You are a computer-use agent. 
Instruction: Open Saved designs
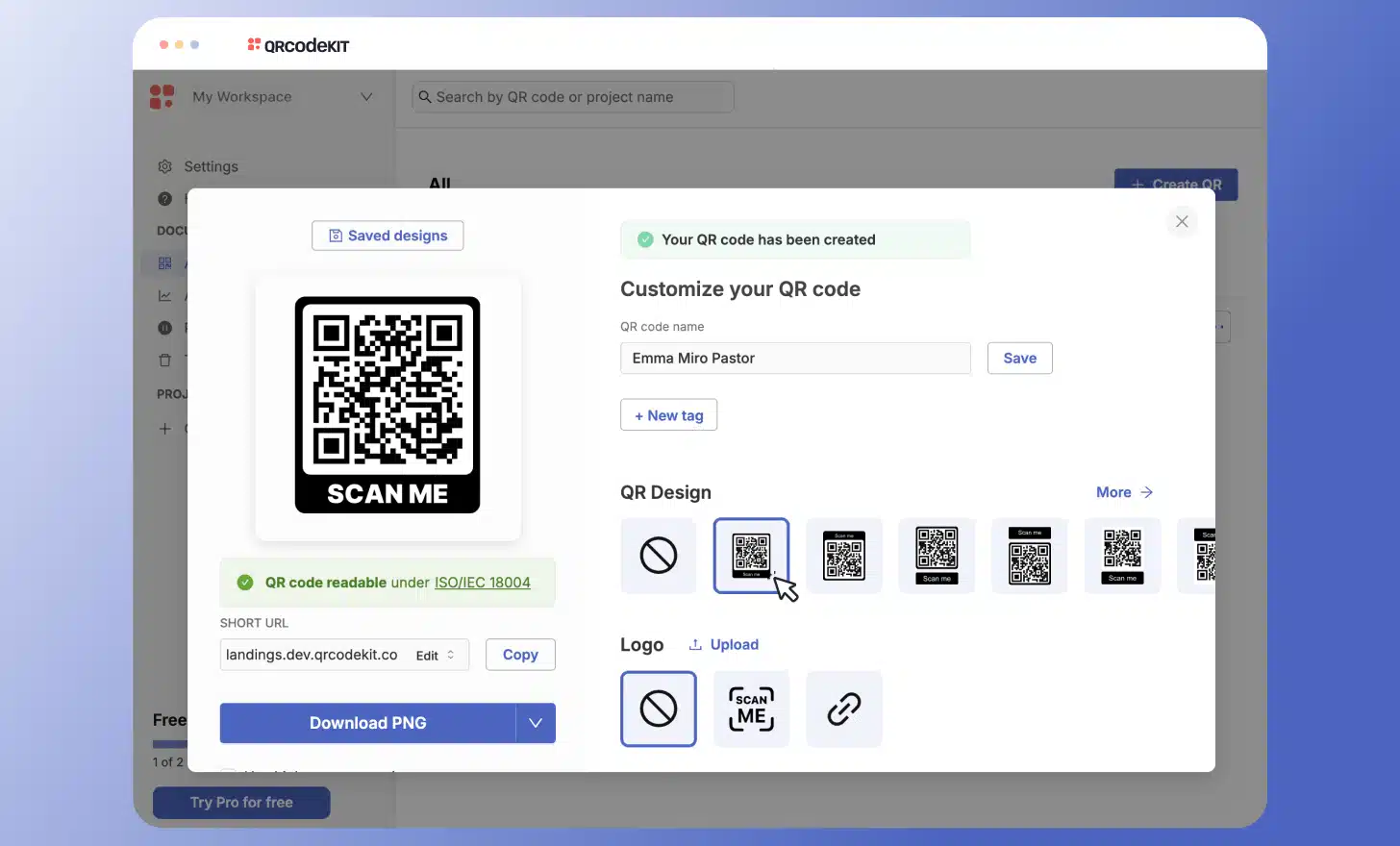[x=387, y=236]
